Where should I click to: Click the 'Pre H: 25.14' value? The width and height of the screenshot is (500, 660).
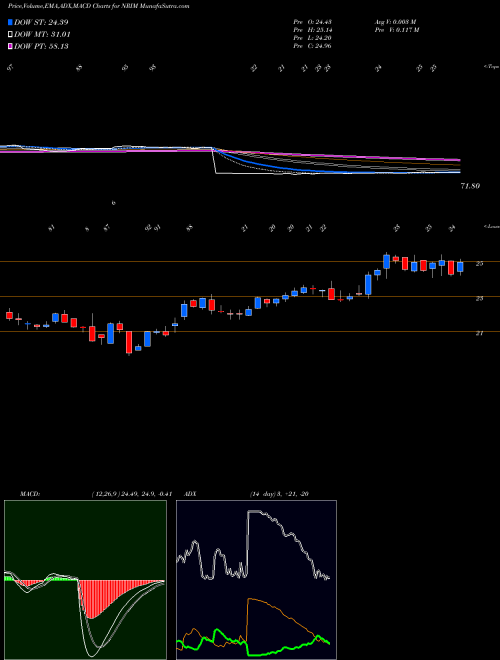coord(312,30)
